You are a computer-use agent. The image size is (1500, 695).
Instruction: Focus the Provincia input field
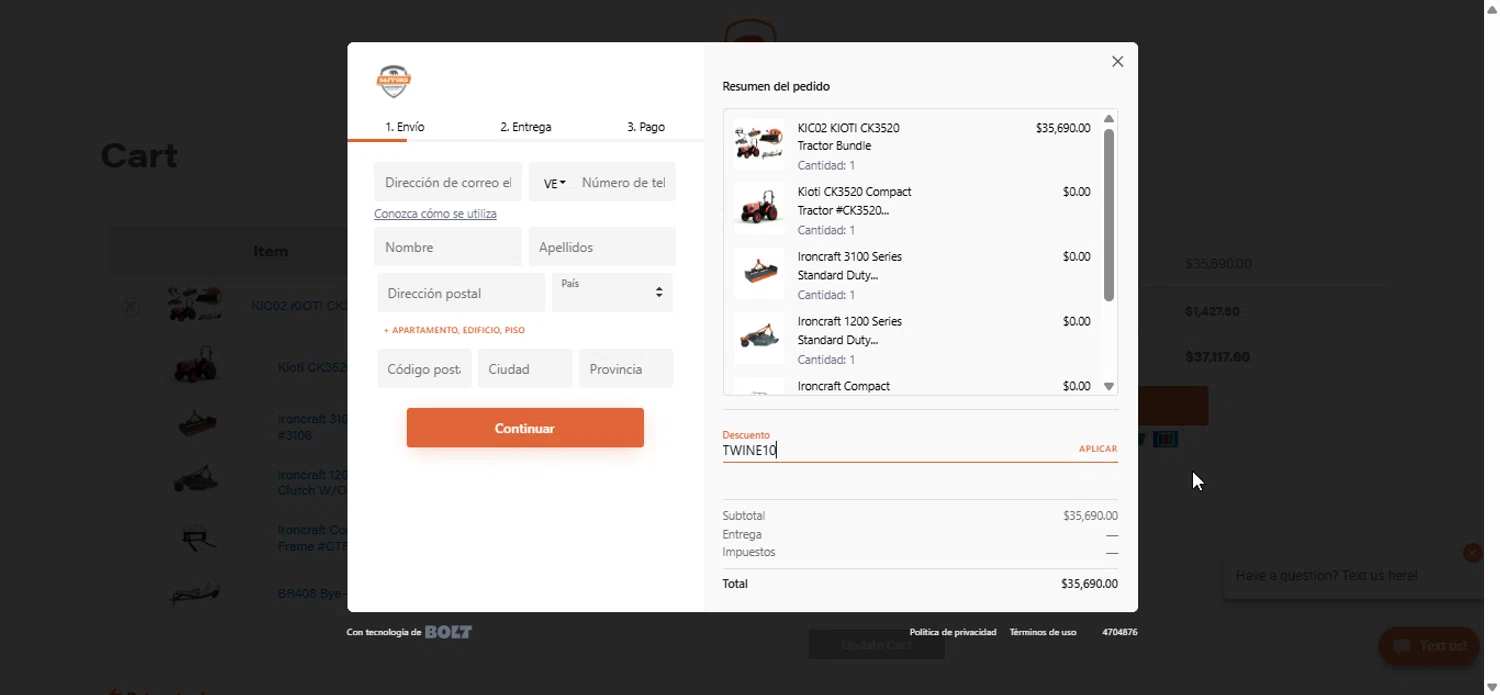tap(626, 369)
